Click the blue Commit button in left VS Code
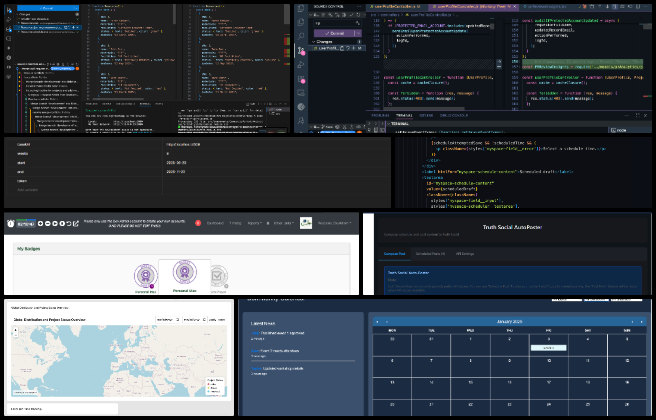This screenshot has height=420, width=656. pyautogui.click(x=48, y=8)
